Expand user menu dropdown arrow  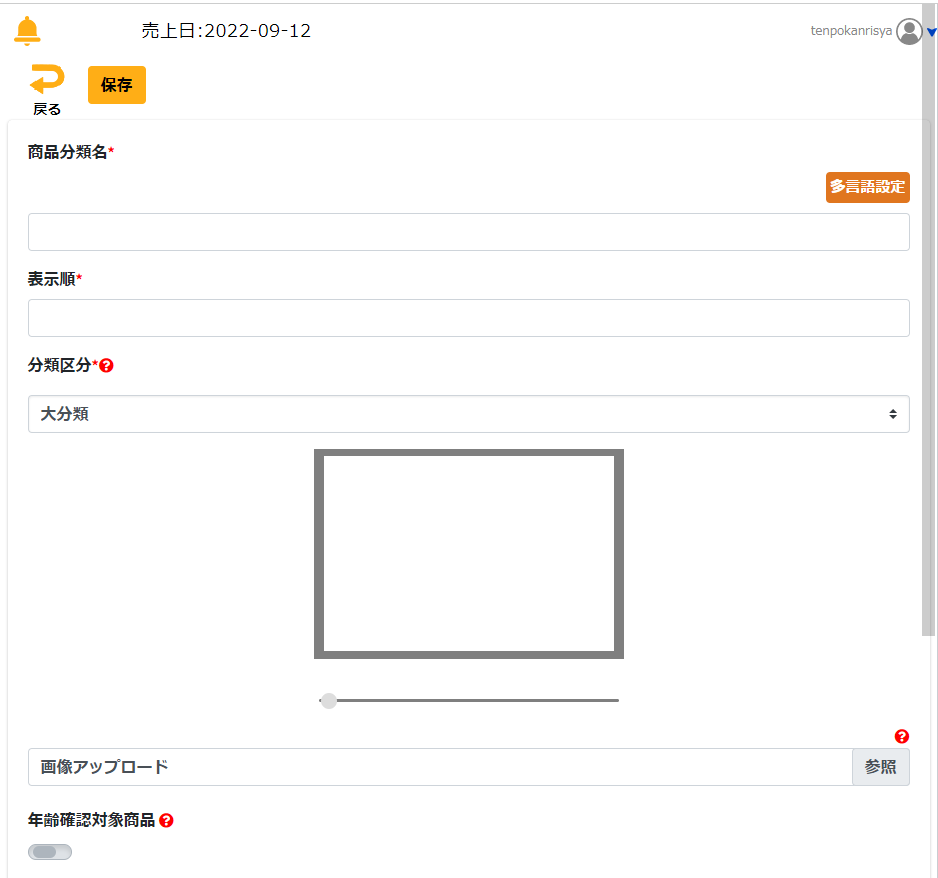931,32
